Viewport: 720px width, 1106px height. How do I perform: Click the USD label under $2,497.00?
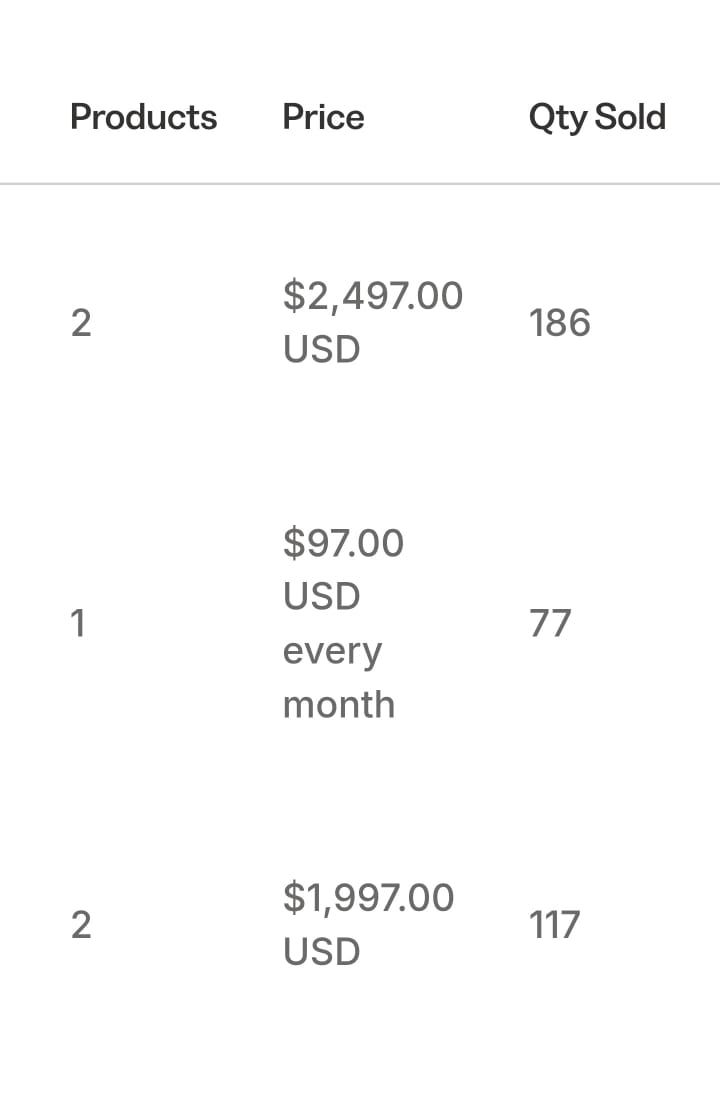[x=321, y=350]
